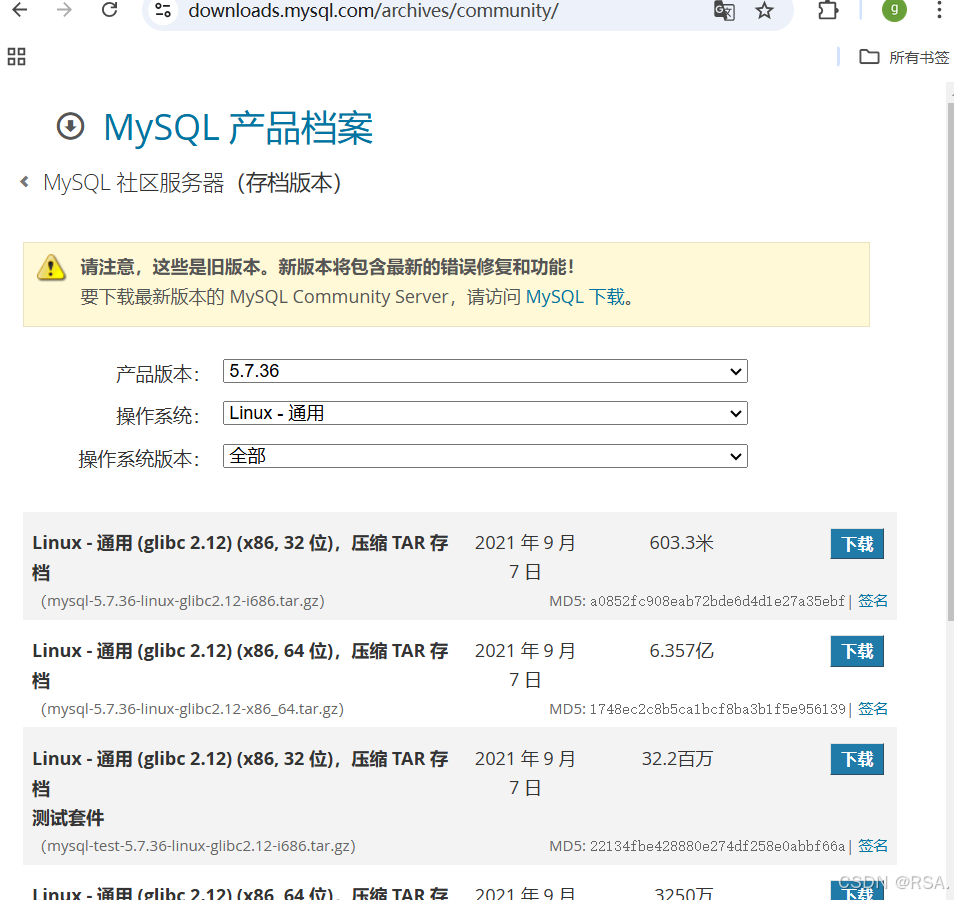The height and width of the screenshot is (900, 954).
Task: Download mysql-test-5.7.36 i686 test suite
Action: point(857,759)
